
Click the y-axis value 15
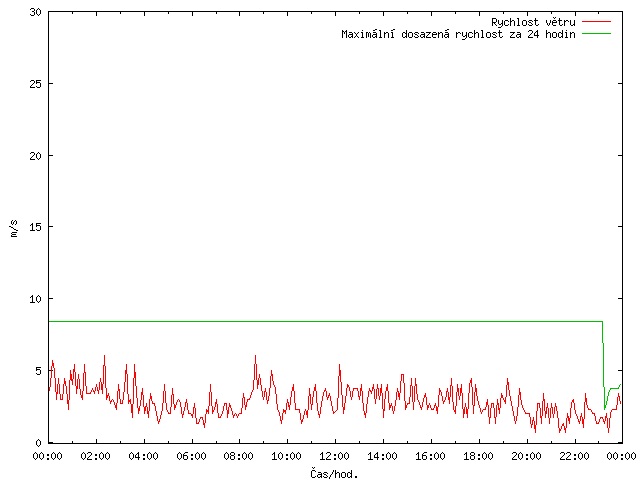tap(36, 227)
